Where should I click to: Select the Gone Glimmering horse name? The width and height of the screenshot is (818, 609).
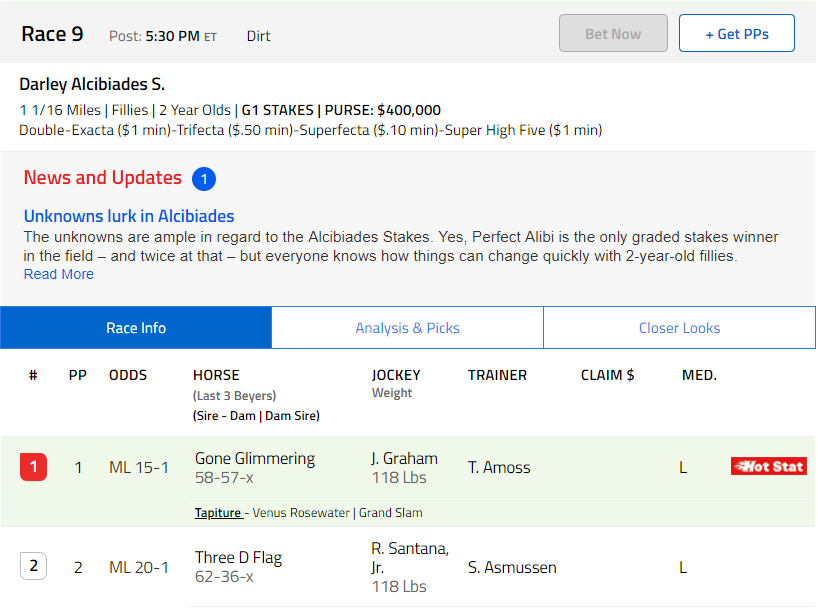(255, 458)
